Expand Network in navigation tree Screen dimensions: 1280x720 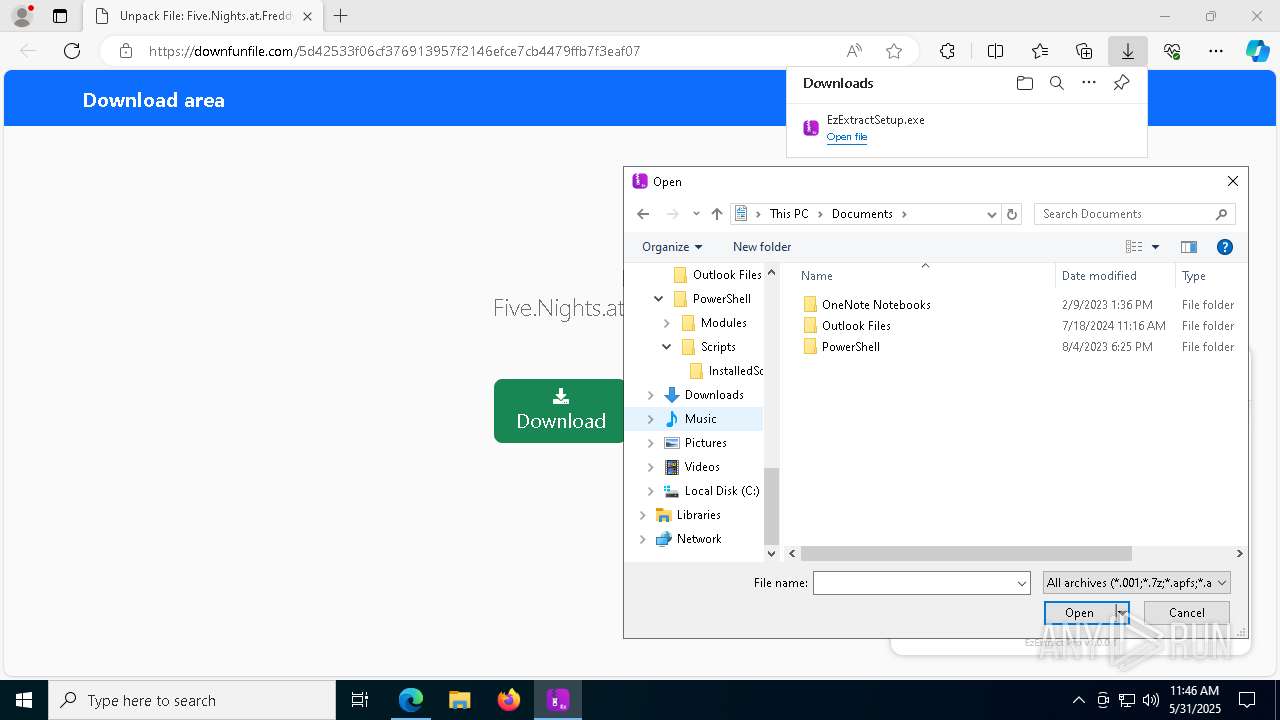643,539
